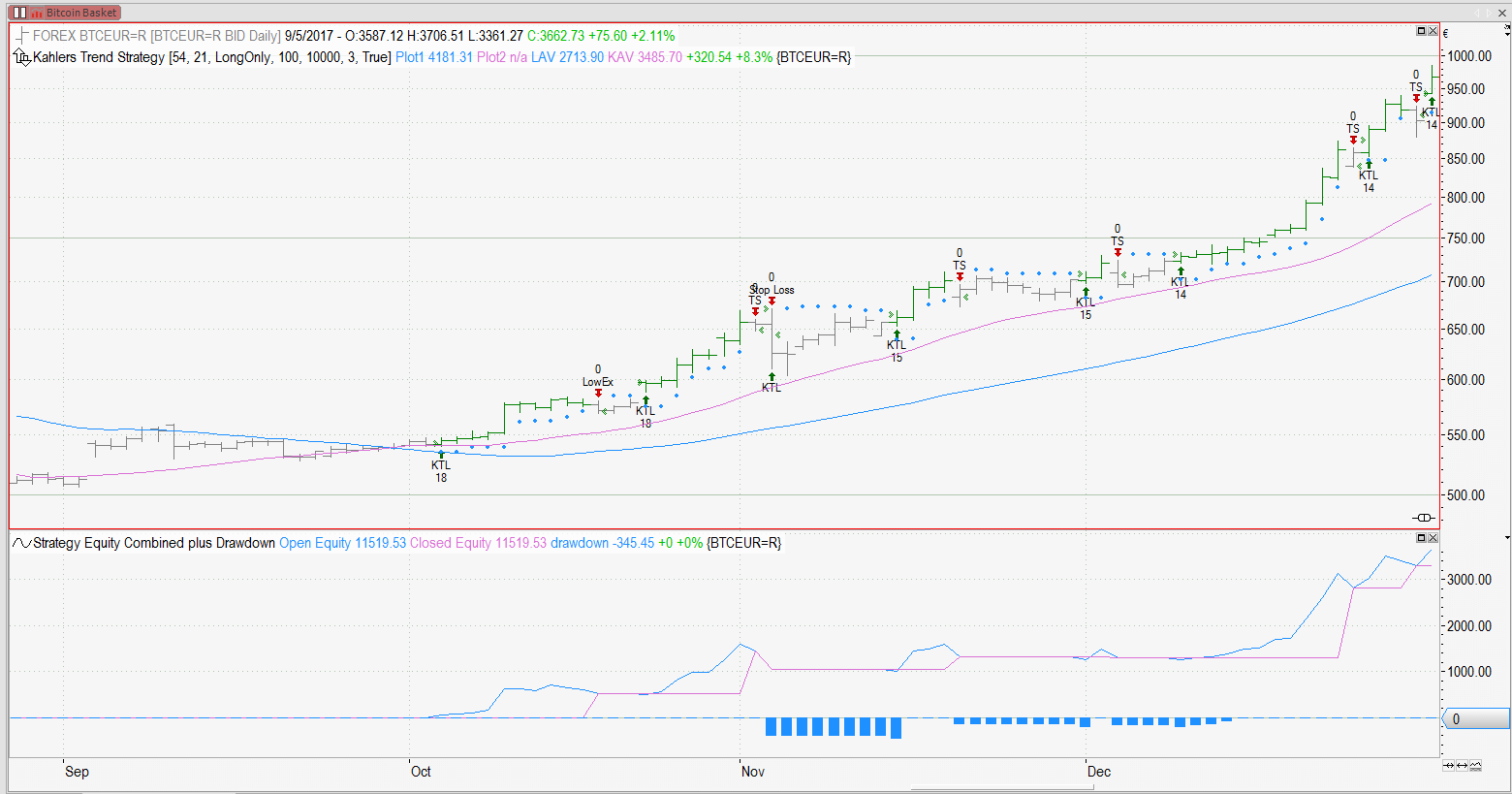
Task: Maximize the price chart subchart pane
Action: coord(1422,31)
